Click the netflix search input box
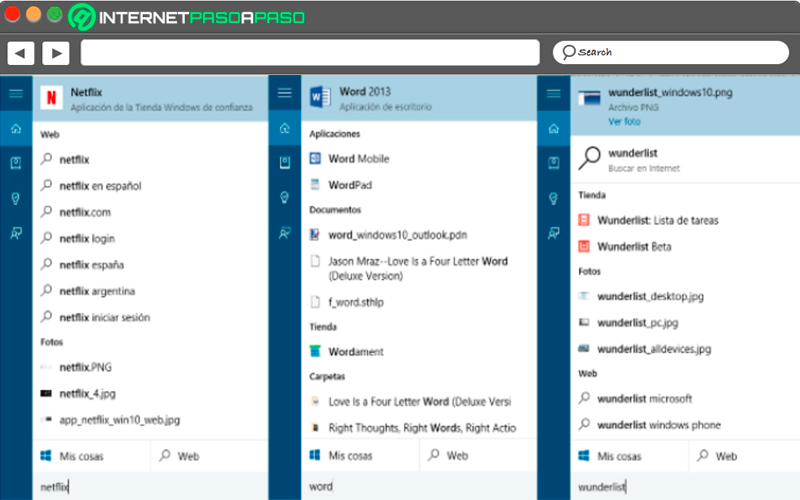 point(151,487)
